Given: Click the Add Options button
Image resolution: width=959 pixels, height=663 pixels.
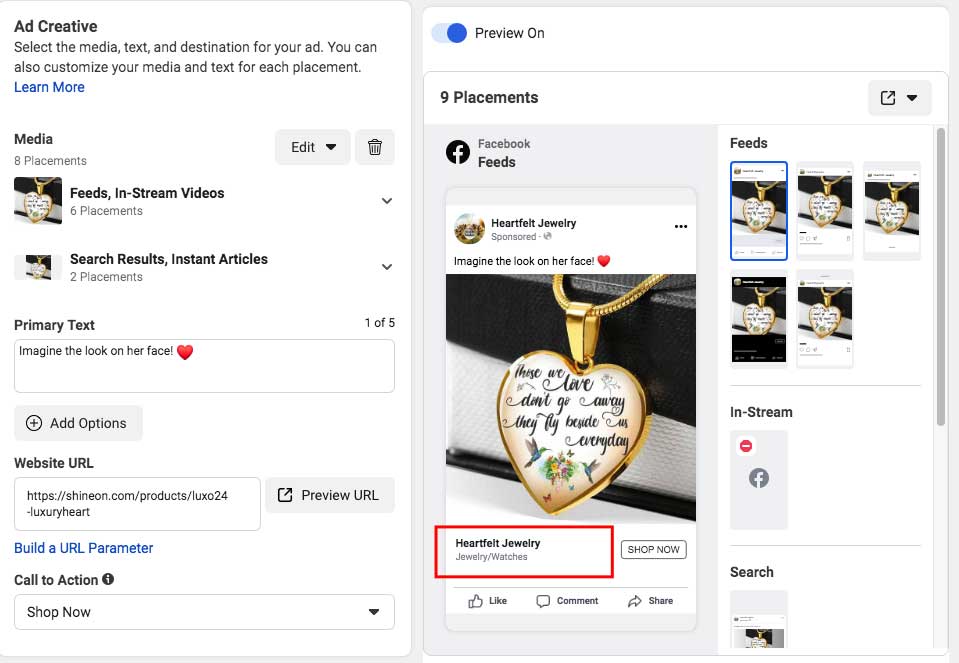Looking at the screenshot, I should click(78, 423).
